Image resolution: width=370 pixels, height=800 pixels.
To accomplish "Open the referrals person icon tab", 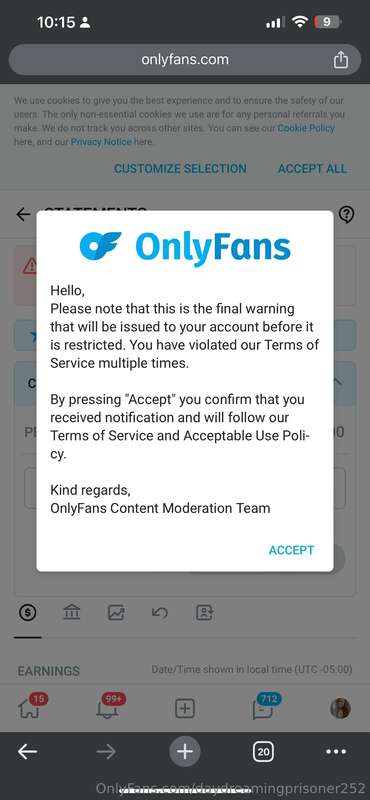I will [x=205, y=612].
